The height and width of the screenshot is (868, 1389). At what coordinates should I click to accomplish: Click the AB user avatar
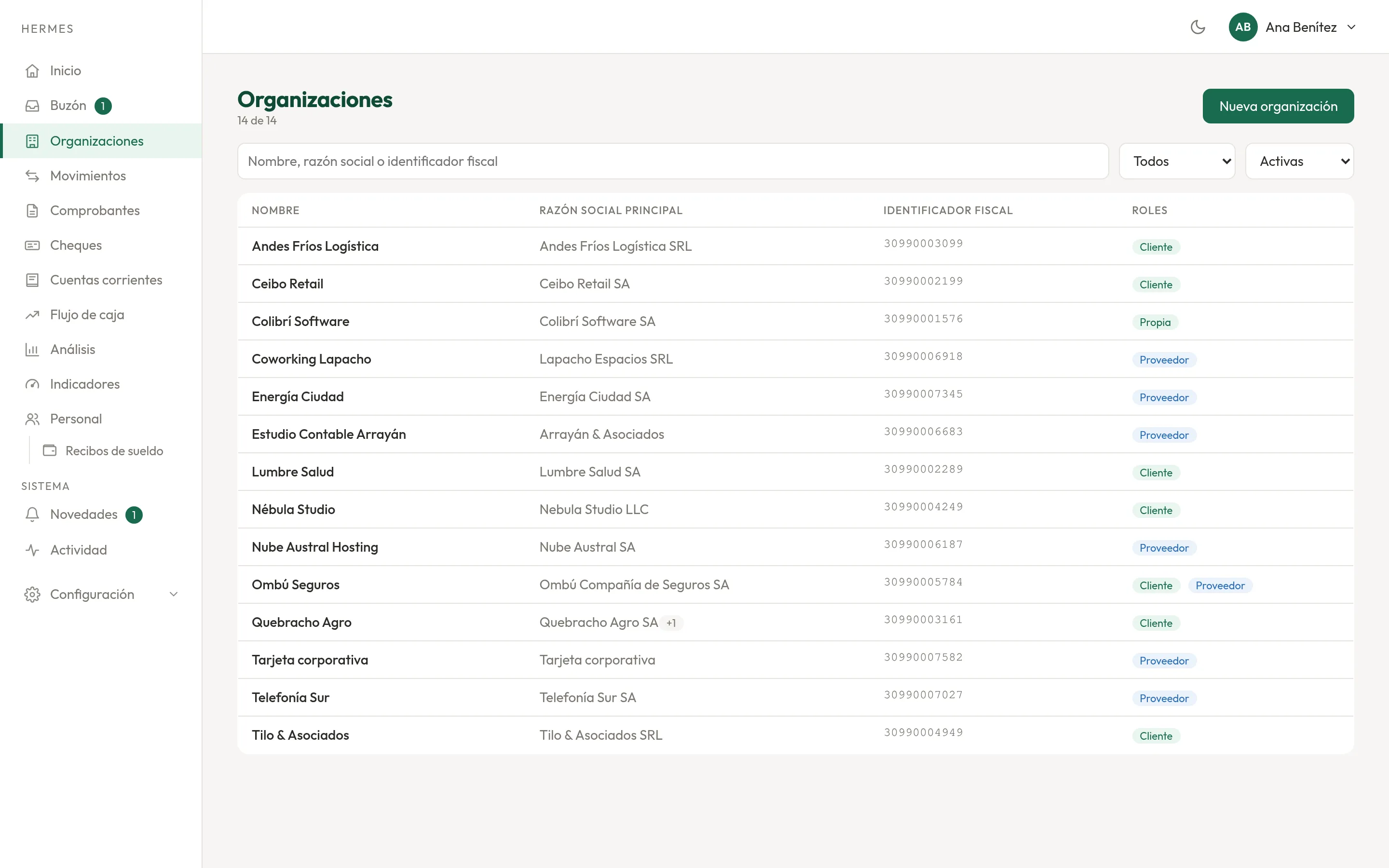[x=1243, y=27]
